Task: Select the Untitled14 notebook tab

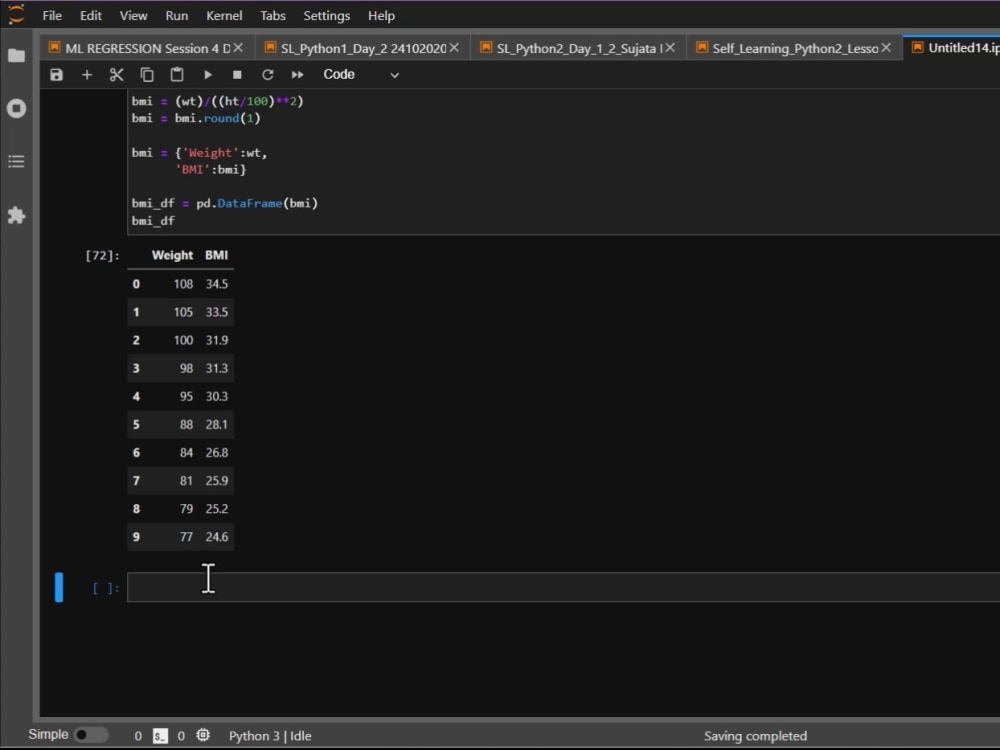Action: [x=954, y=48]
